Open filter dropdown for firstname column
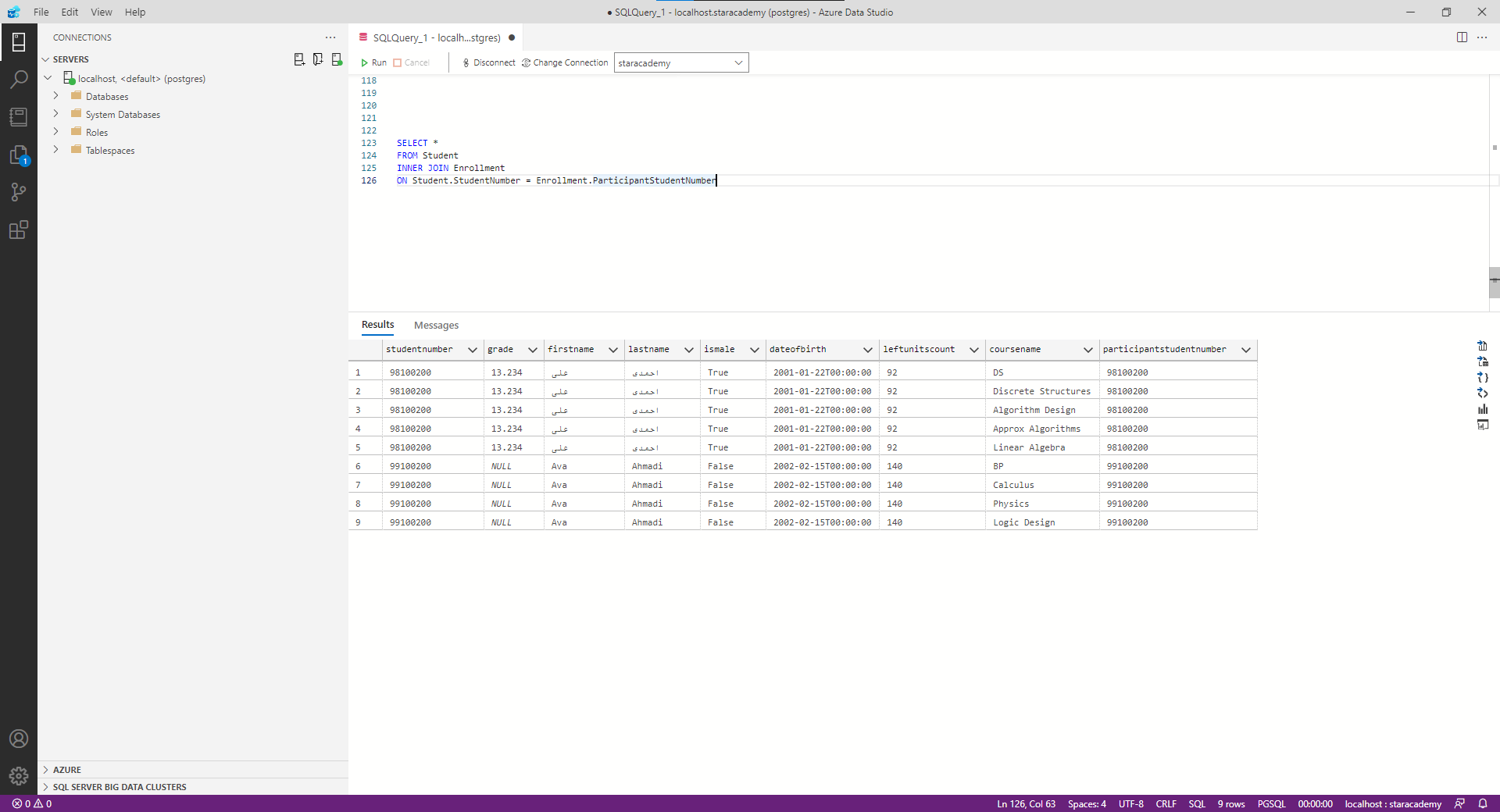This screenshot has height=812, width=1500. pyautogui.click(x=613, y=350)
